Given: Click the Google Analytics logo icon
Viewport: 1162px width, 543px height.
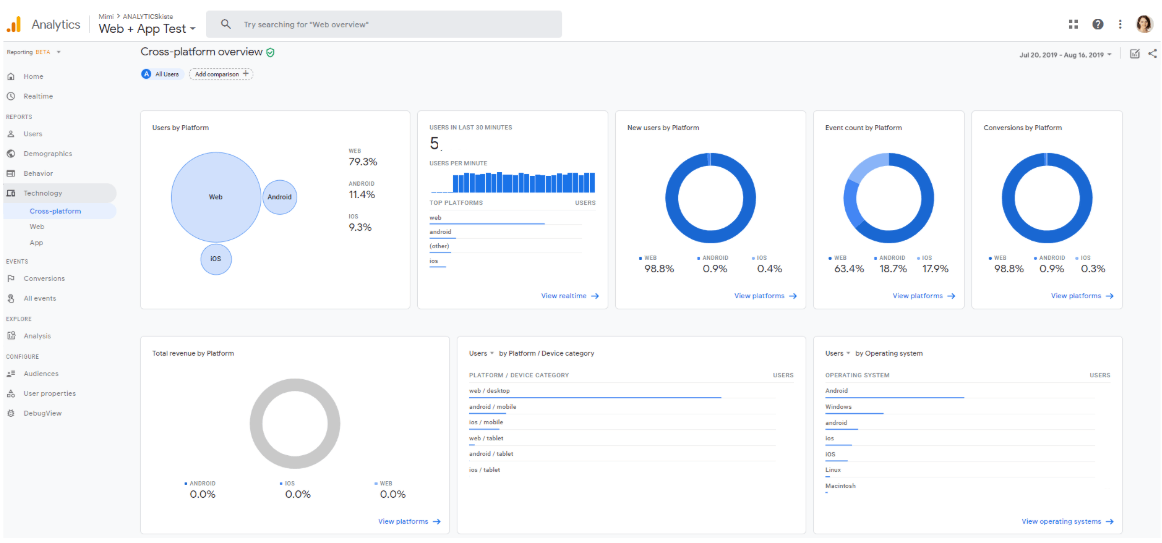Looking at the screenshot, I should (14, 24).
